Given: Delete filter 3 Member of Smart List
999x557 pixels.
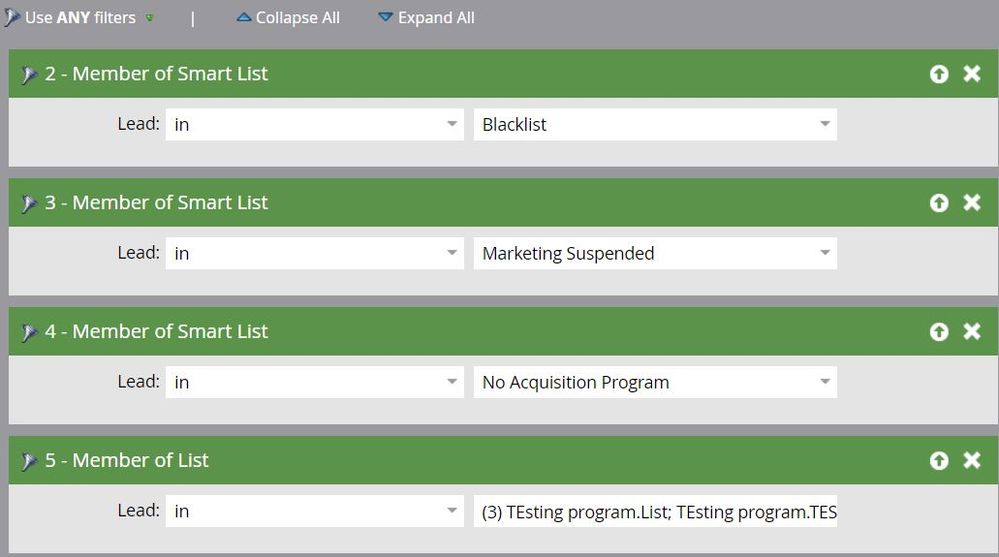Looking at the screenshot, I should pyautogui.click(x=972, y=203).
